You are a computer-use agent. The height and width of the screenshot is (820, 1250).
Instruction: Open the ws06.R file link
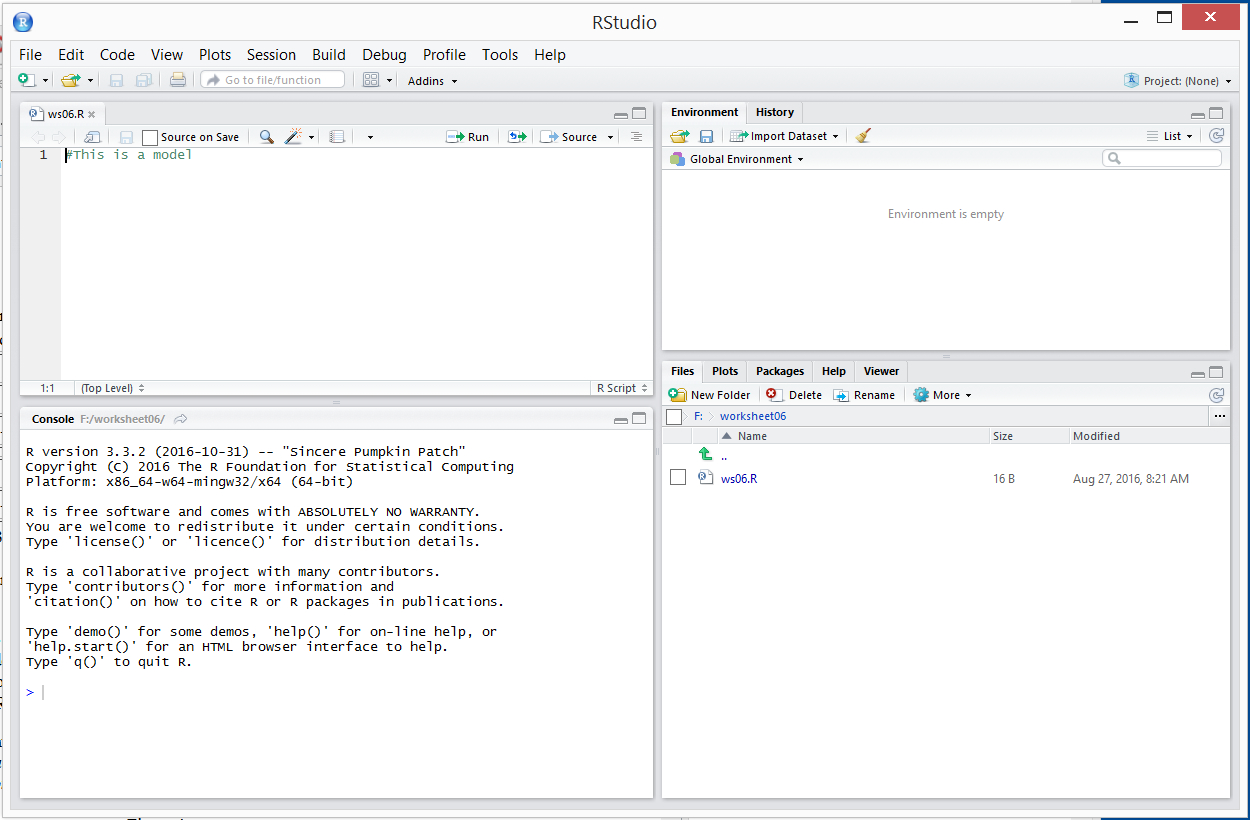[x=739, y=478]
